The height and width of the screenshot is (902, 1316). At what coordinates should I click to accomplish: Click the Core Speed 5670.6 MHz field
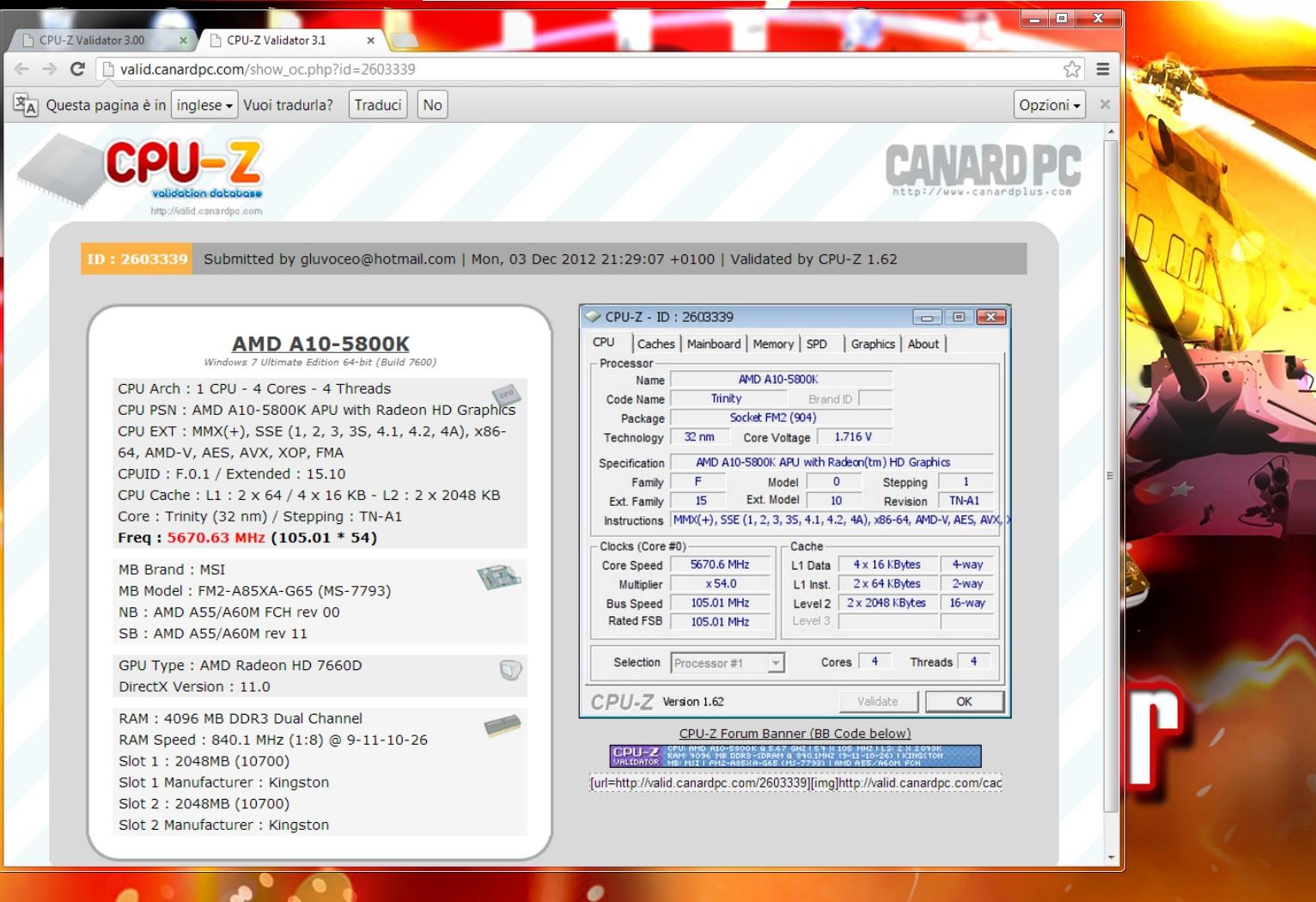(x=720, y=564)
